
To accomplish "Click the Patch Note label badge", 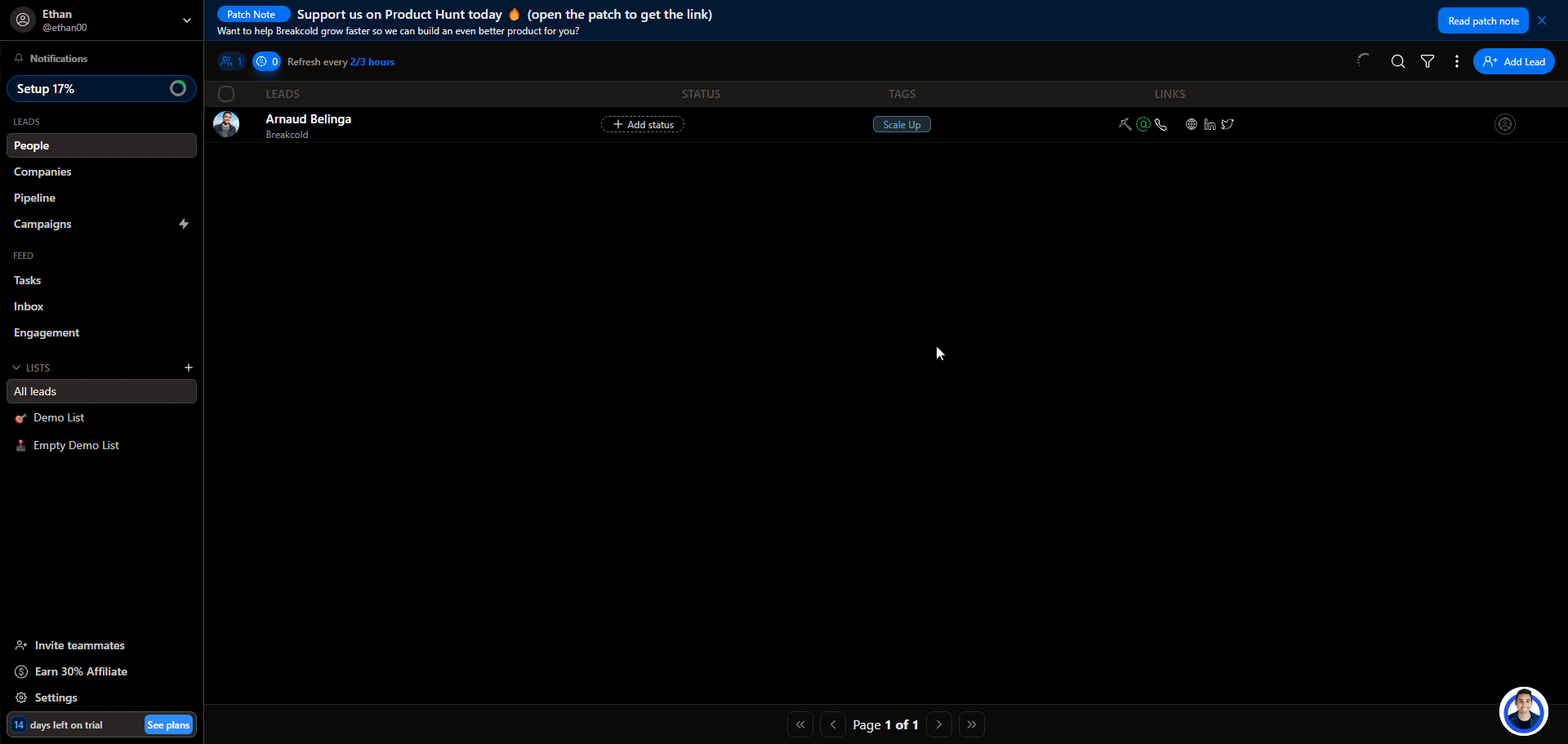I will [x=253, y=15].
